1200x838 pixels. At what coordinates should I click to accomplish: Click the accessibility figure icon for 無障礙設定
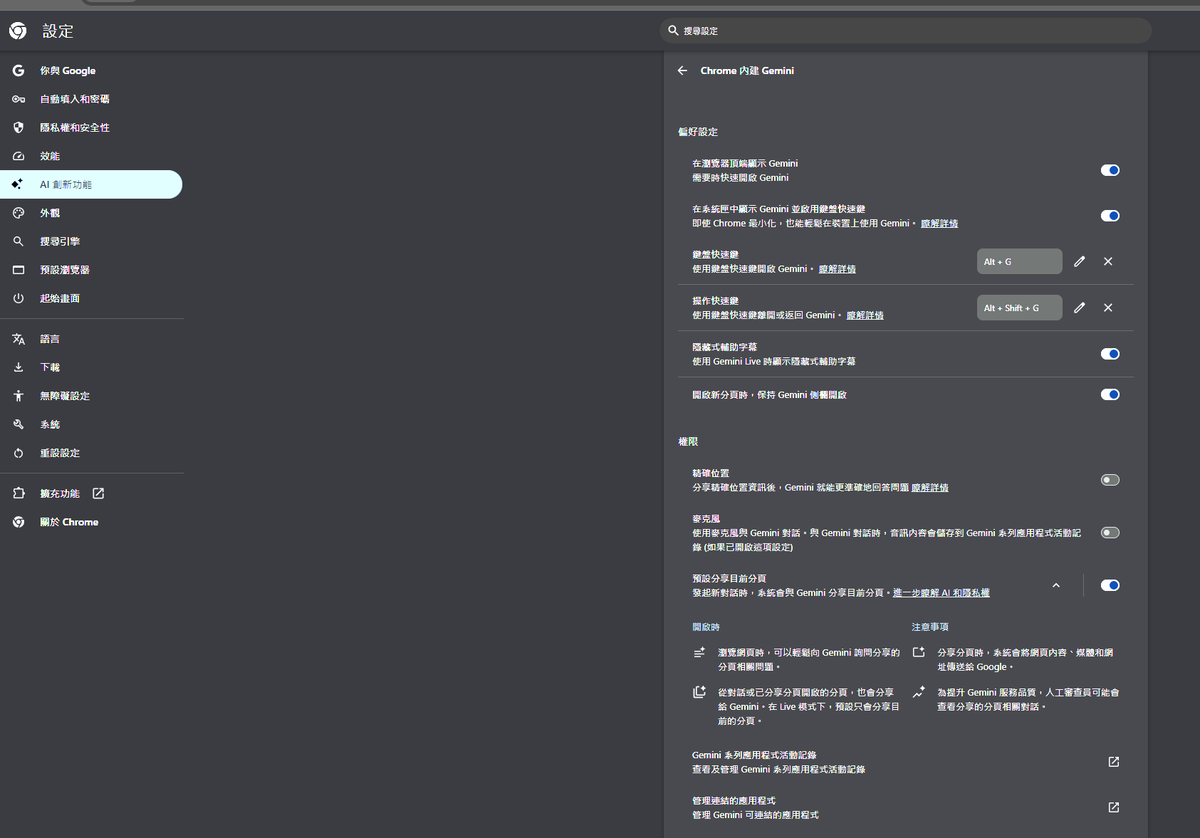18,396
